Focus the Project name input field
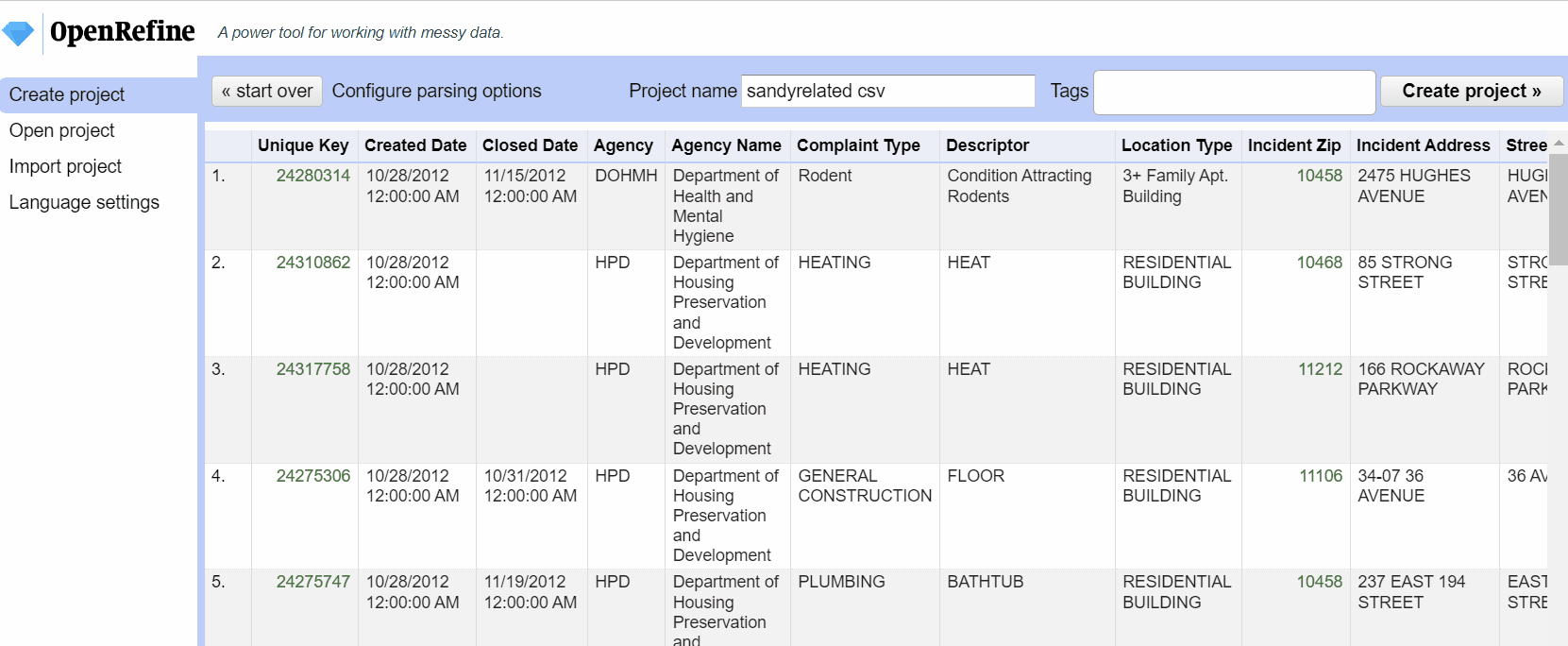Screen dimensions: 1568x646 888,91
